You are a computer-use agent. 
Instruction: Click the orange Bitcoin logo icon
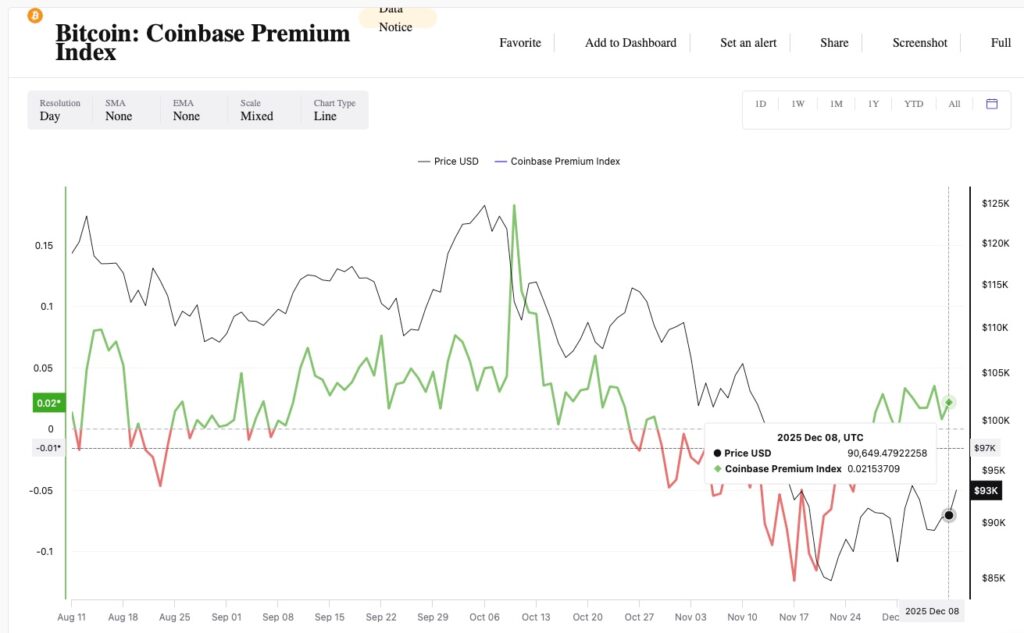(35, 16)
